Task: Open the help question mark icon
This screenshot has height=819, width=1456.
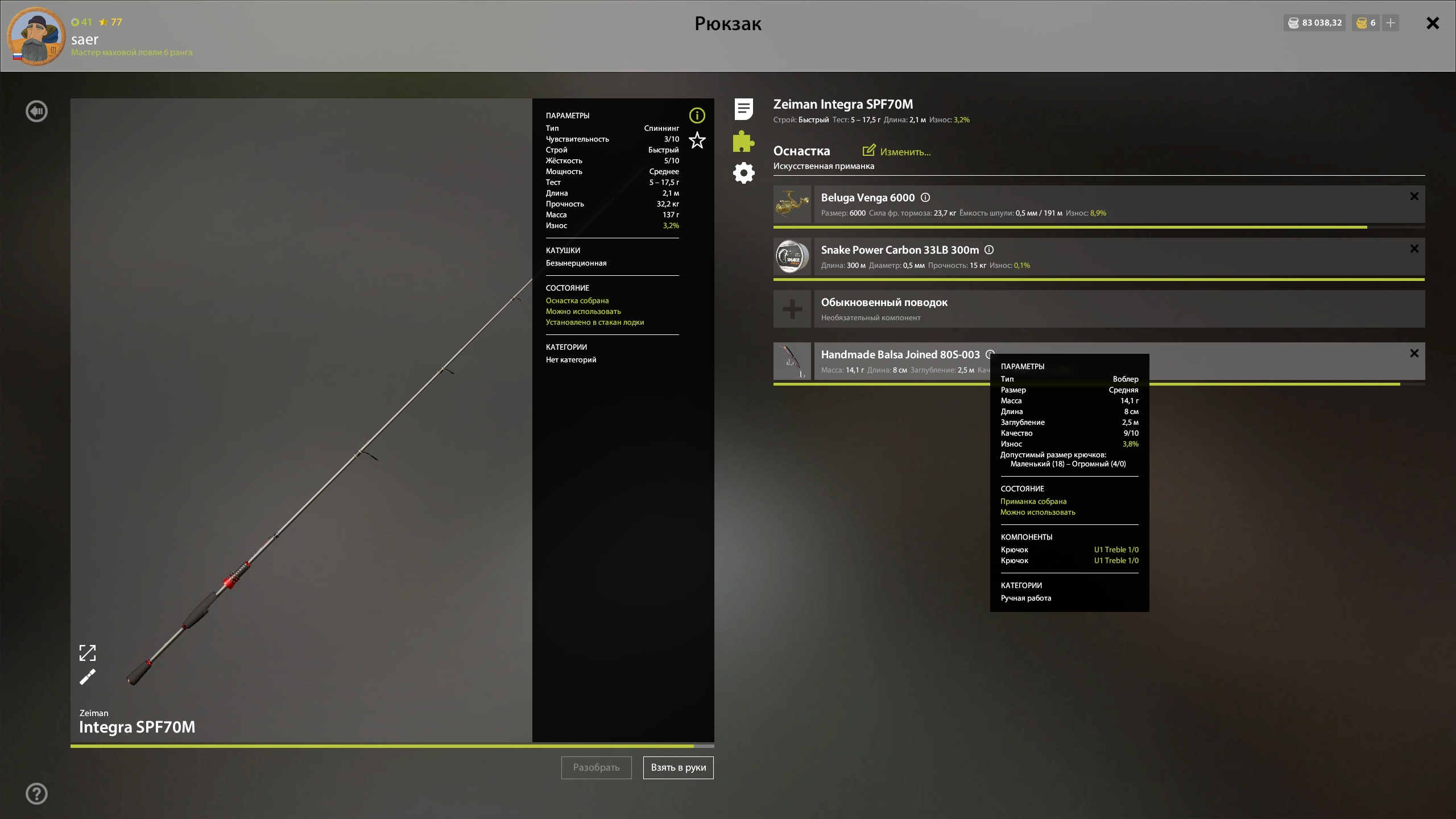Action: click(x=37, y=793)
